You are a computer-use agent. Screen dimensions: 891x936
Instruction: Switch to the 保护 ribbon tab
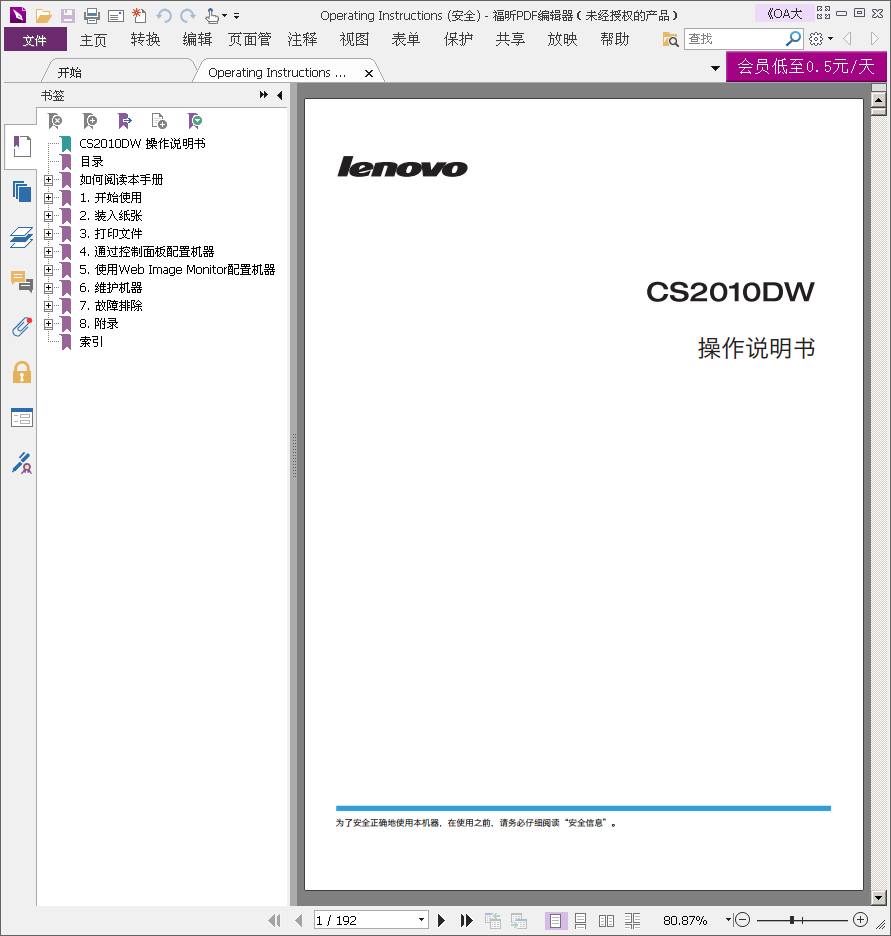point(458,39)
